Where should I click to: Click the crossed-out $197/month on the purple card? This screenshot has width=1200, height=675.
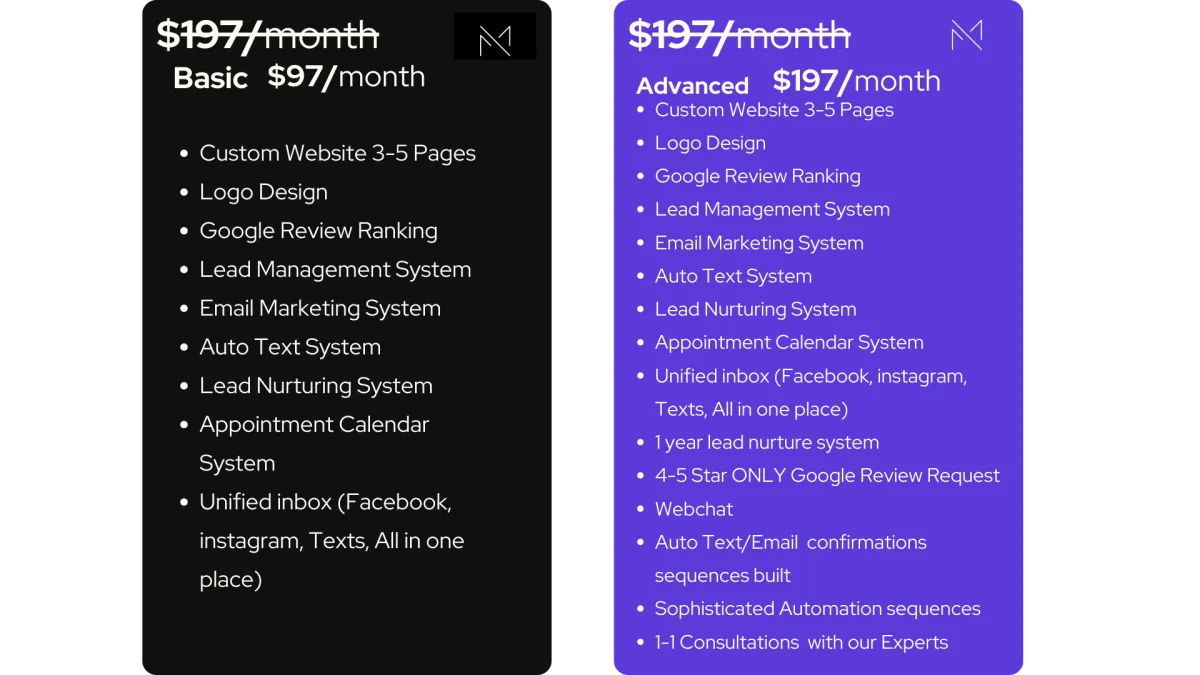tap(739, 35)
